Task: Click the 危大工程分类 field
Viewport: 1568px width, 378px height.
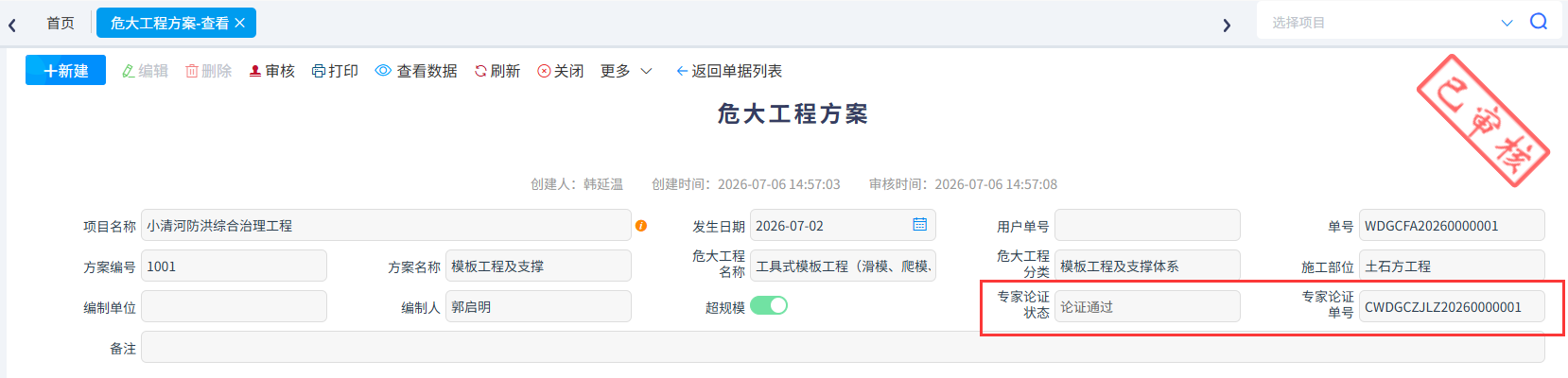Action: click(x=1147, y=266)
